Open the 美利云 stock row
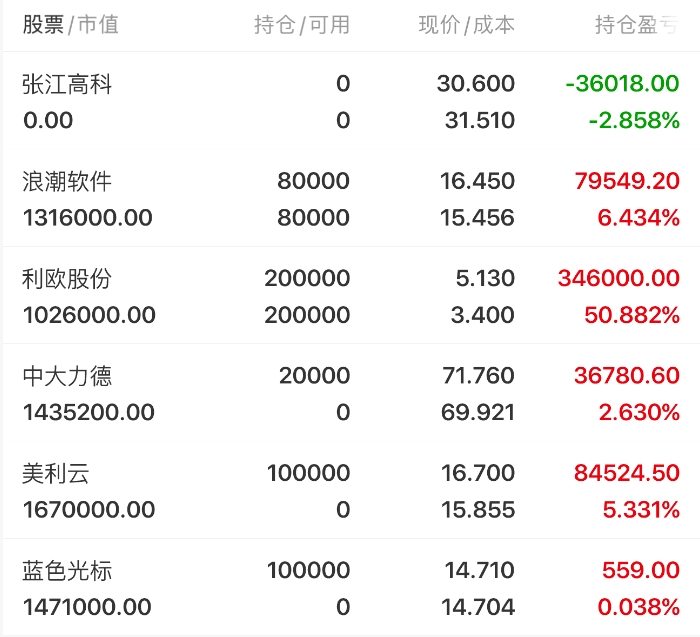Image resolution: width=700 pixels, height=637 pixels. pyautogui.click(x=350, y=491)
